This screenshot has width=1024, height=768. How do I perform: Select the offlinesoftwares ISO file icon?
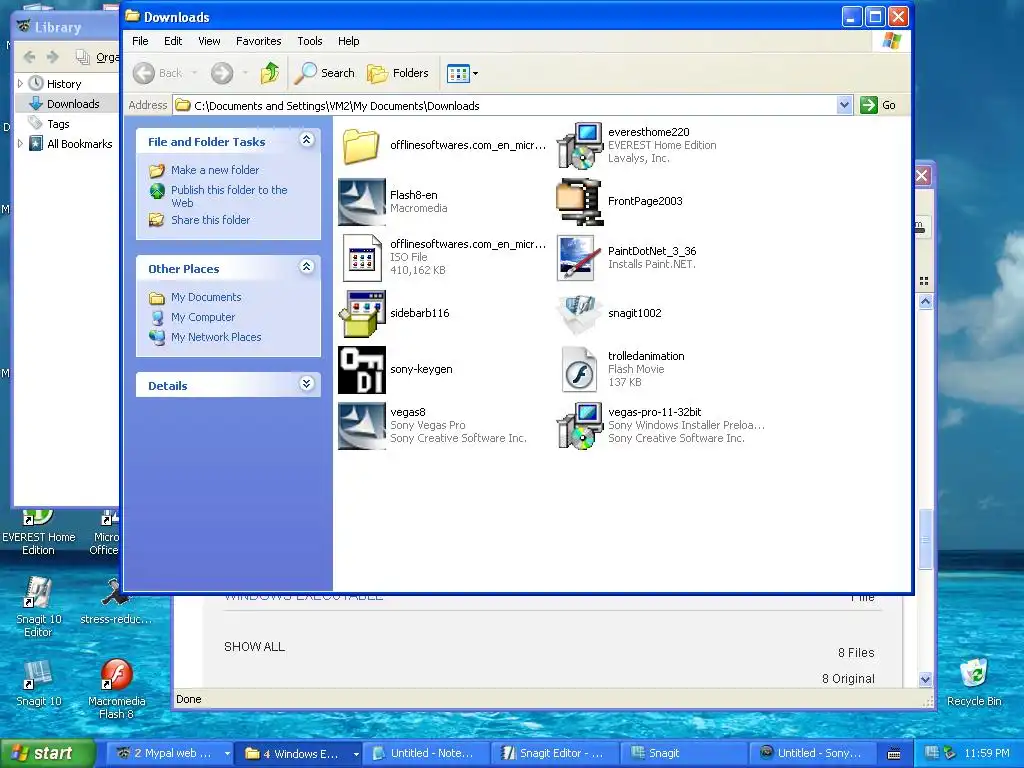tap(362, 257)
